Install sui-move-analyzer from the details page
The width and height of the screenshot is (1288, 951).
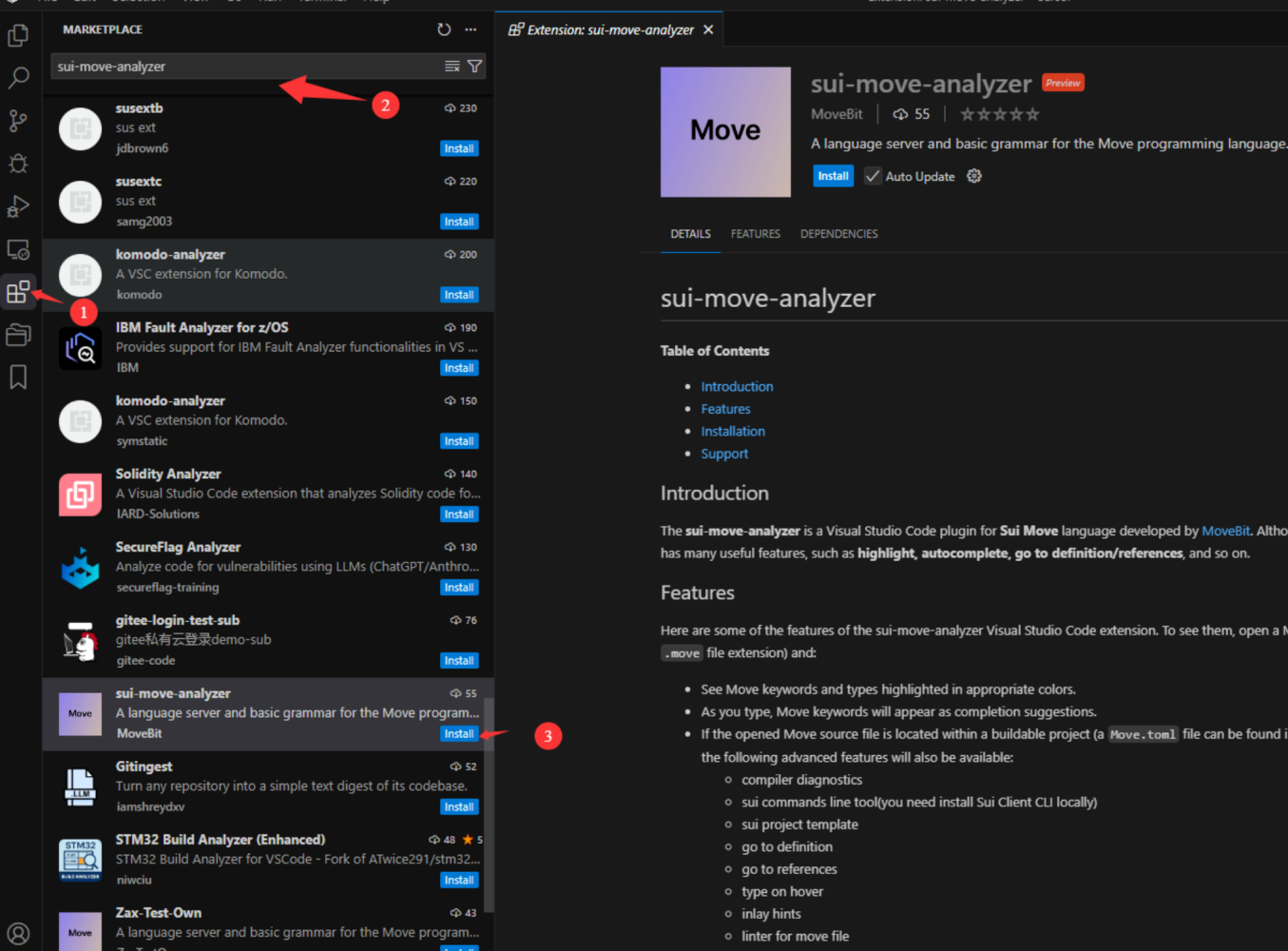click(833, 176)
